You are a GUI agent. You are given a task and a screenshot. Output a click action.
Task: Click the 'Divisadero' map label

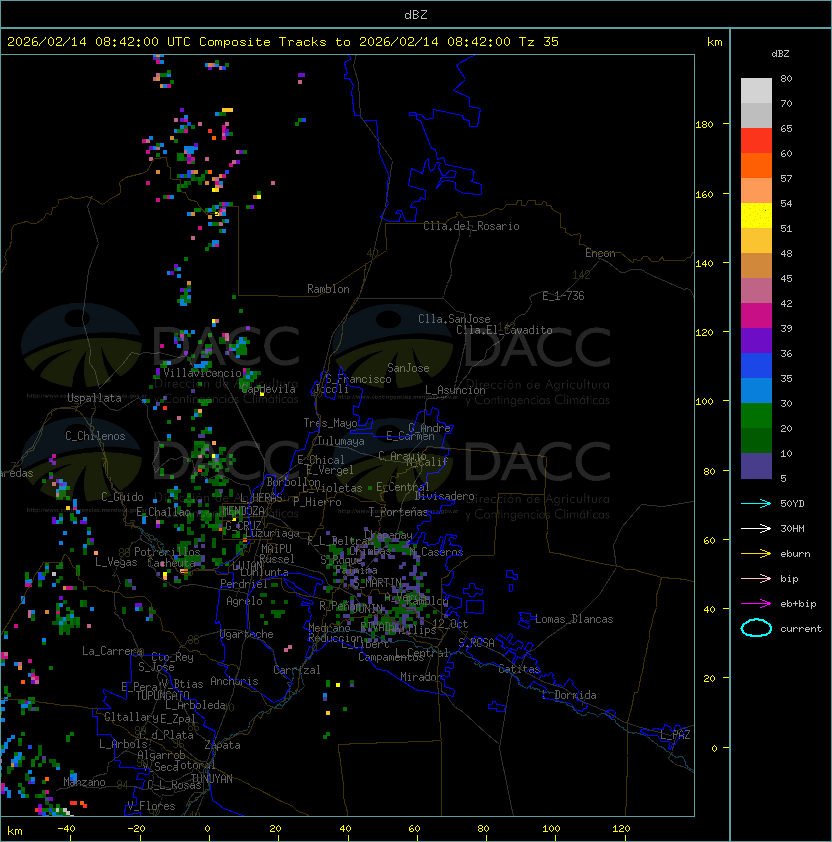click(x=444, y=496)
